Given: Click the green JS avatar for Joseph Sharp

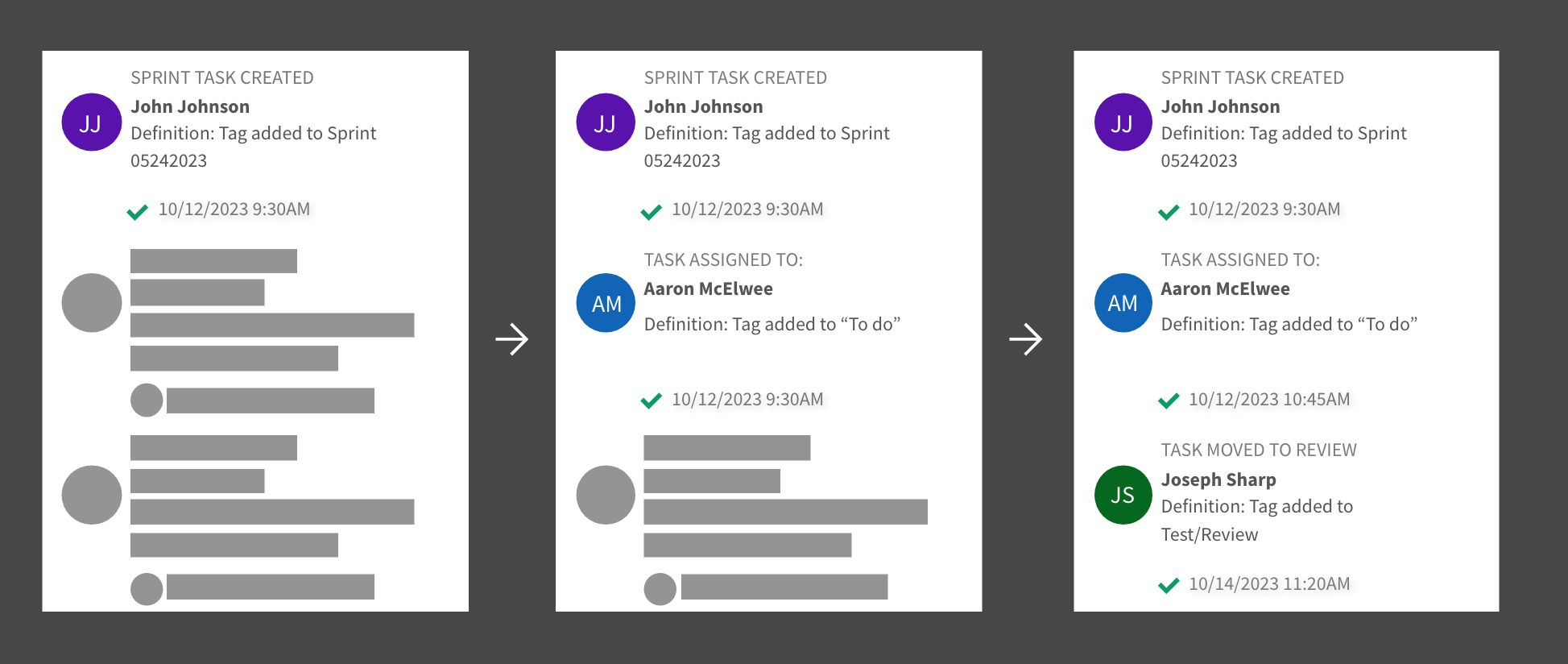Looking at the screenshot, I should pyautogui.click(x=1123, y=495).
